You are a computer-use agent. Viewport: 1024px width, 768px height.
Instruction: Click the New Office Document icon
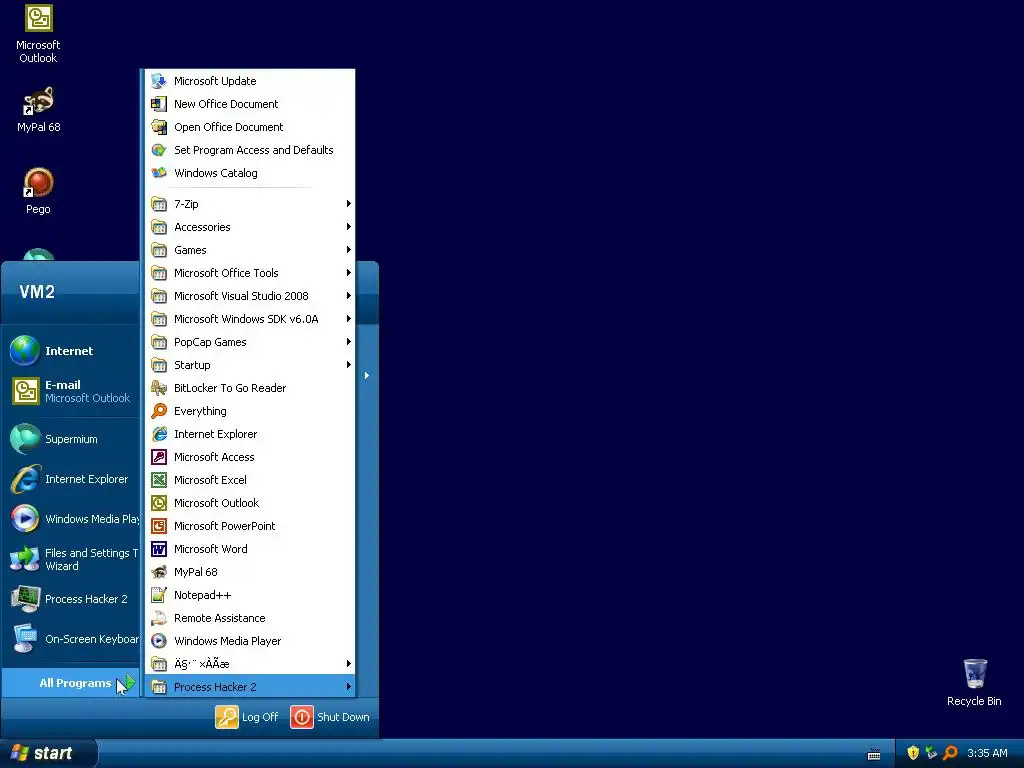pos(159,104)
